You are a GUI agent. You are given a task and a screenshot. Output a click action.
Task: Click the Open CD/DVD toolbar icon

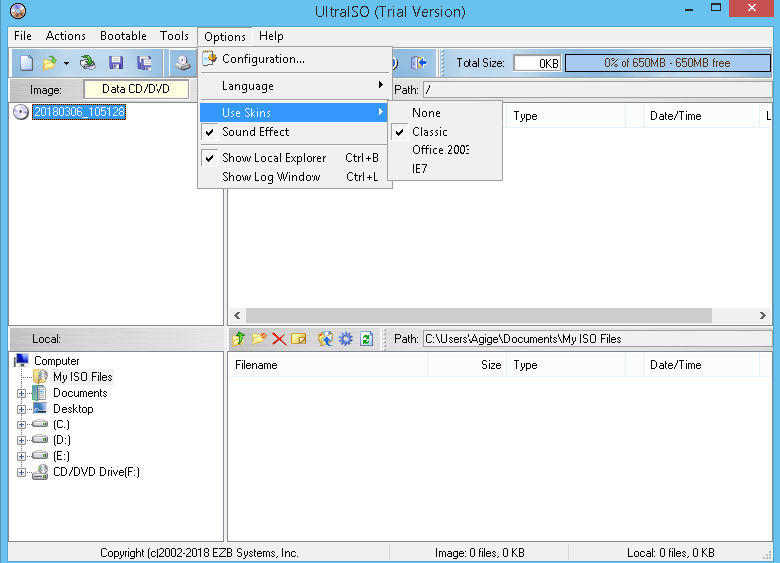(x=88, y=63)
